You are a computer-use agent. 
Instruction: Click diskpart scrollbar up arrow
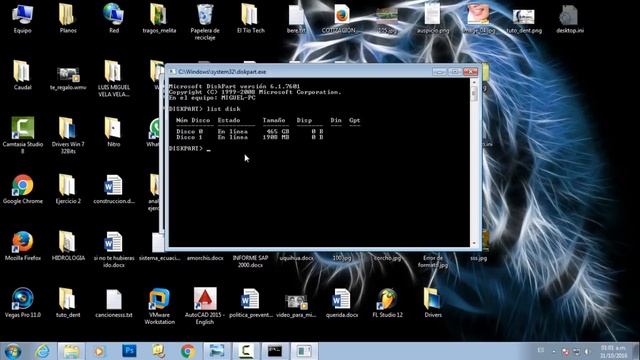pos(474,82)
